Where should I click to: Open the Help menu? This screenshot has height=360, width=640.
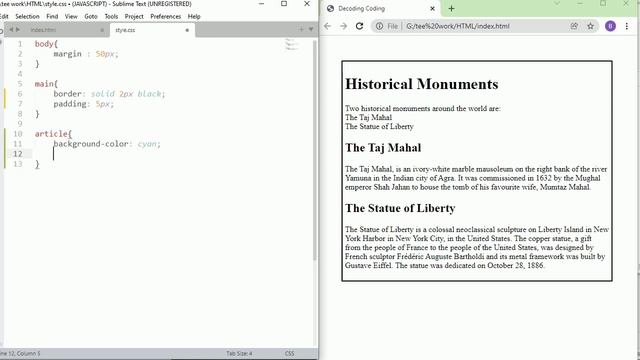click(194, 16)
